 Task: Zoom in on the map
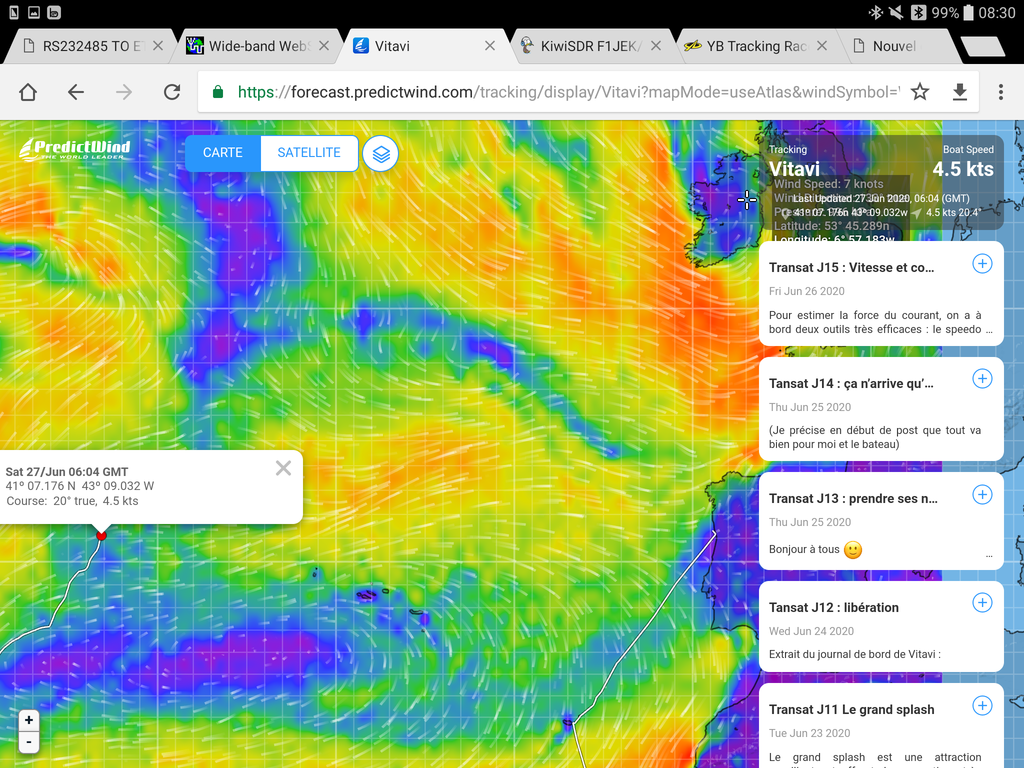tap(29, 720)
